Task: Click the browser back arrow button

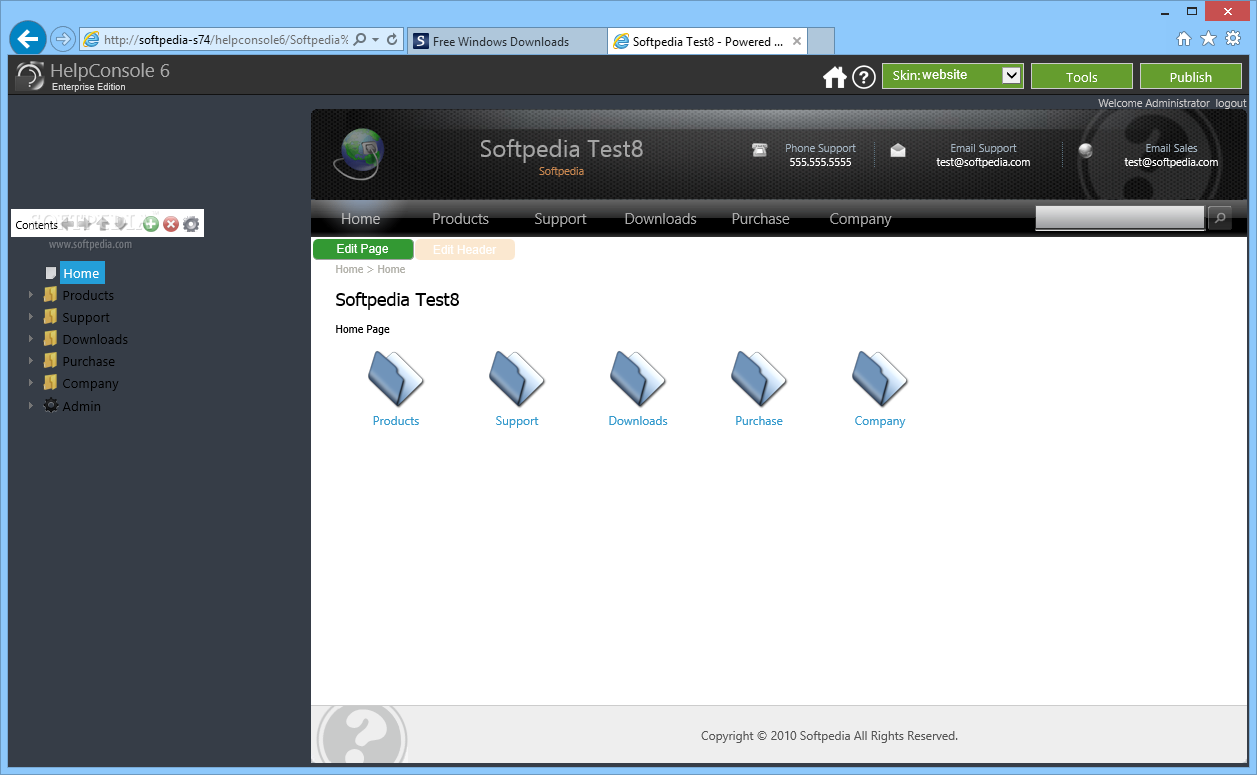Action: [x=28, y=39]
